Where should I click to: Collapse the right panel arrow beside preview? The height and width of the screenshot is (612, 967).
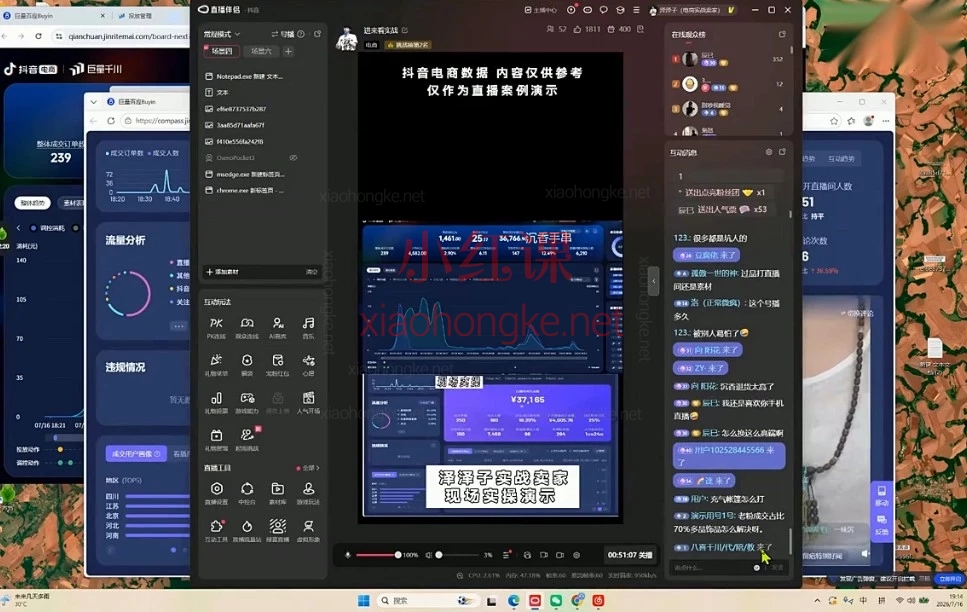click(654, 281)
